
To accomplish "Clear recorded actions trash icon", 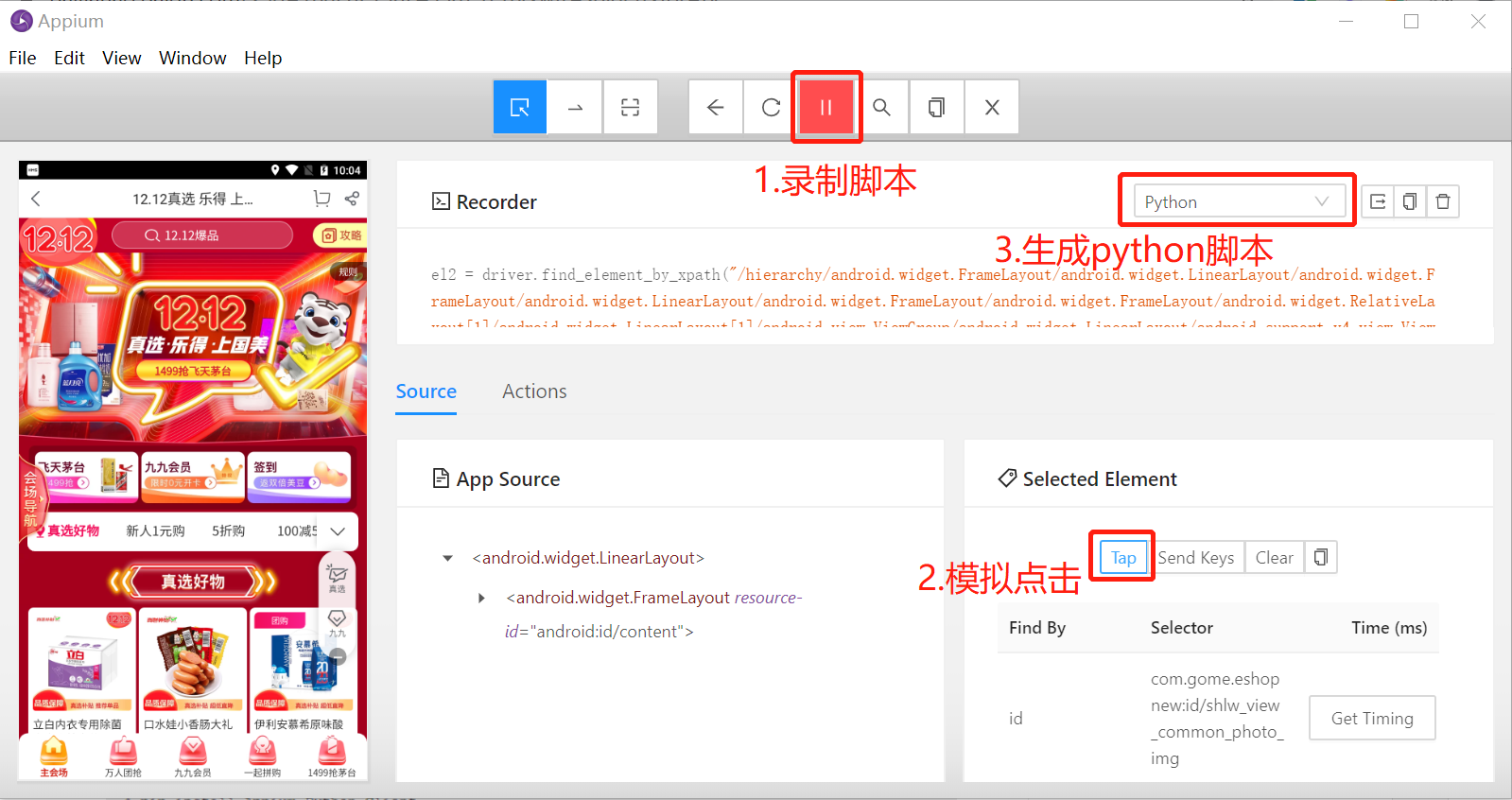I will tap(1443, 201).
